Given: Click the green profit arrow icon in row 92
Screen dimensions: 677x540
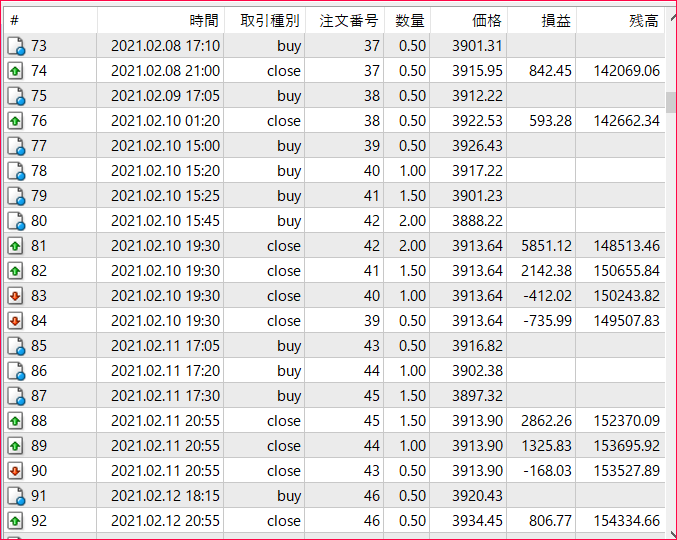Looking at the screenshot, I should click(x=16, y=521).
